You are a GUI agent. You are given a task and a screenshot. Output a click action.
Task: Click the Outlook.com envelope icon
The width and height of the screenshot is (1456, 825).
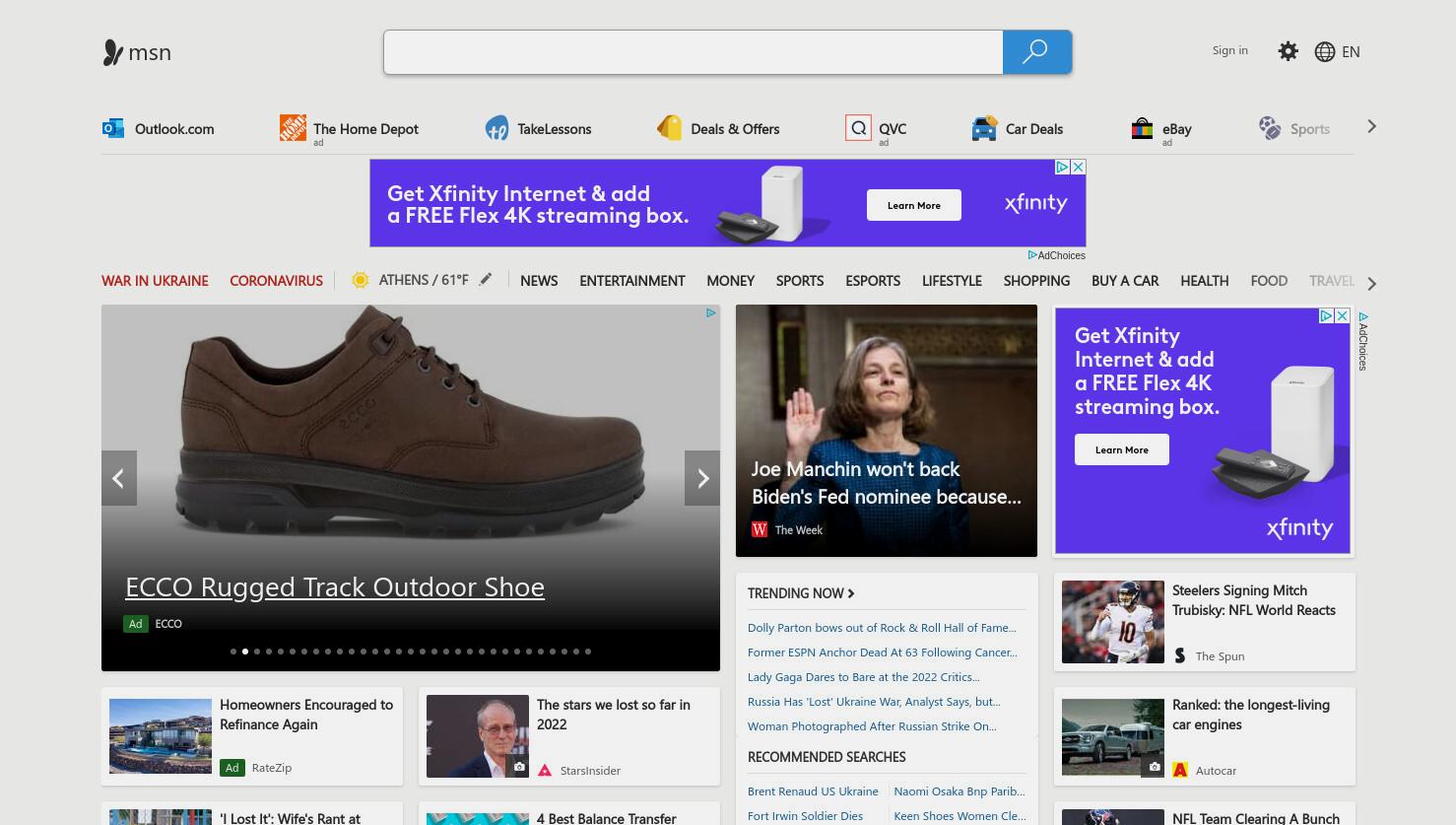pos(113,128)
